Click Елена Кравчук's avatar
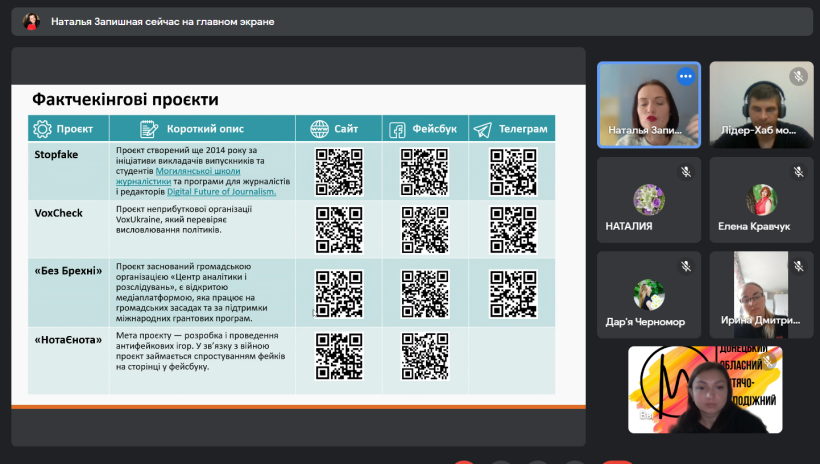The width and height of the screenshot is (820, 464). point(761,199)
